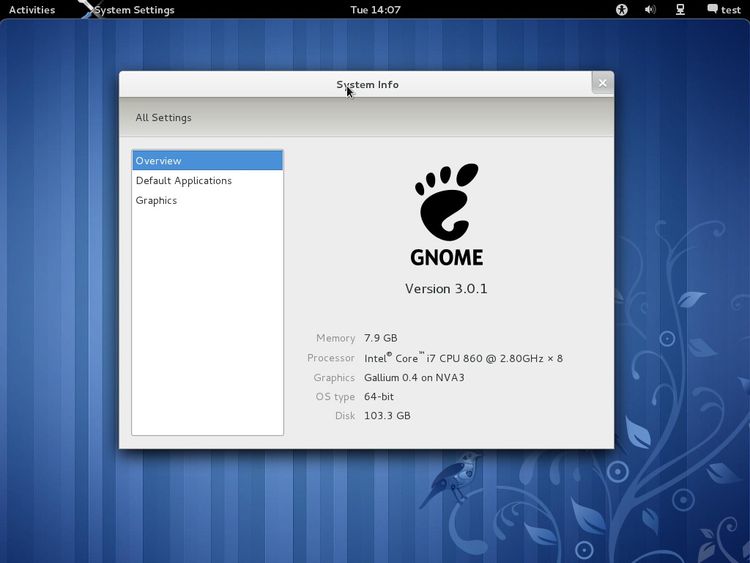Click the Intel Core i7 processor value
The width and height of the screenshot is (750, 563).
click(463, 358)
